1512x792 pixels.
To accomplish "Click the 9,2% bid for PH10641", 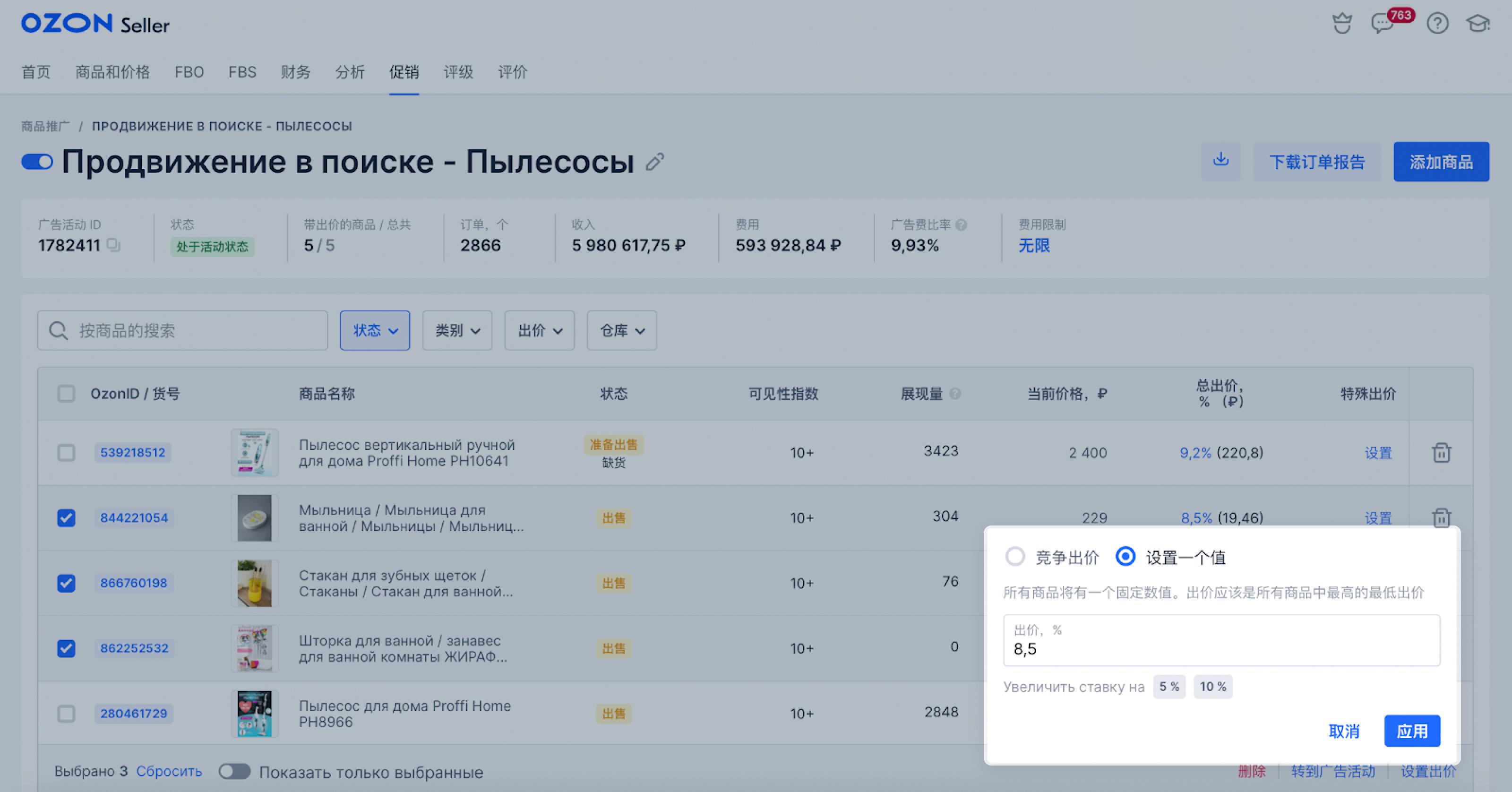I will (1195, 452).
